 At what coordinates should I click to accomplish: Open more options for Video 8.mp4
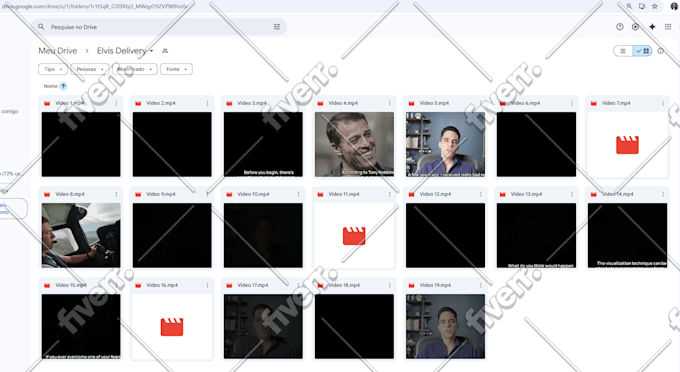click(116, 194)
